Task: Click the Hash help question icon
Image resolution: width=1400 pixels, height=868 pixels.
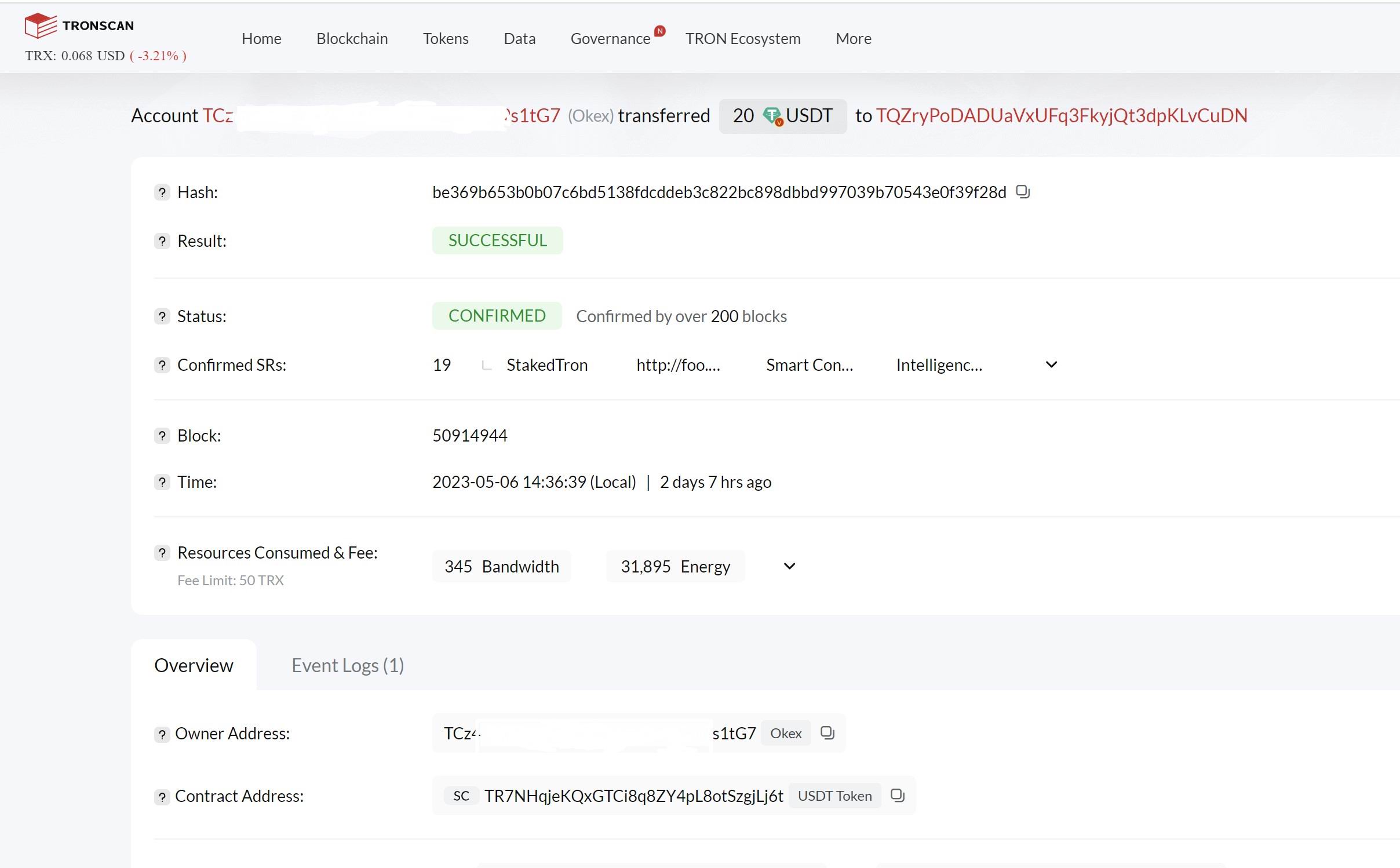Action: (162, 192)
